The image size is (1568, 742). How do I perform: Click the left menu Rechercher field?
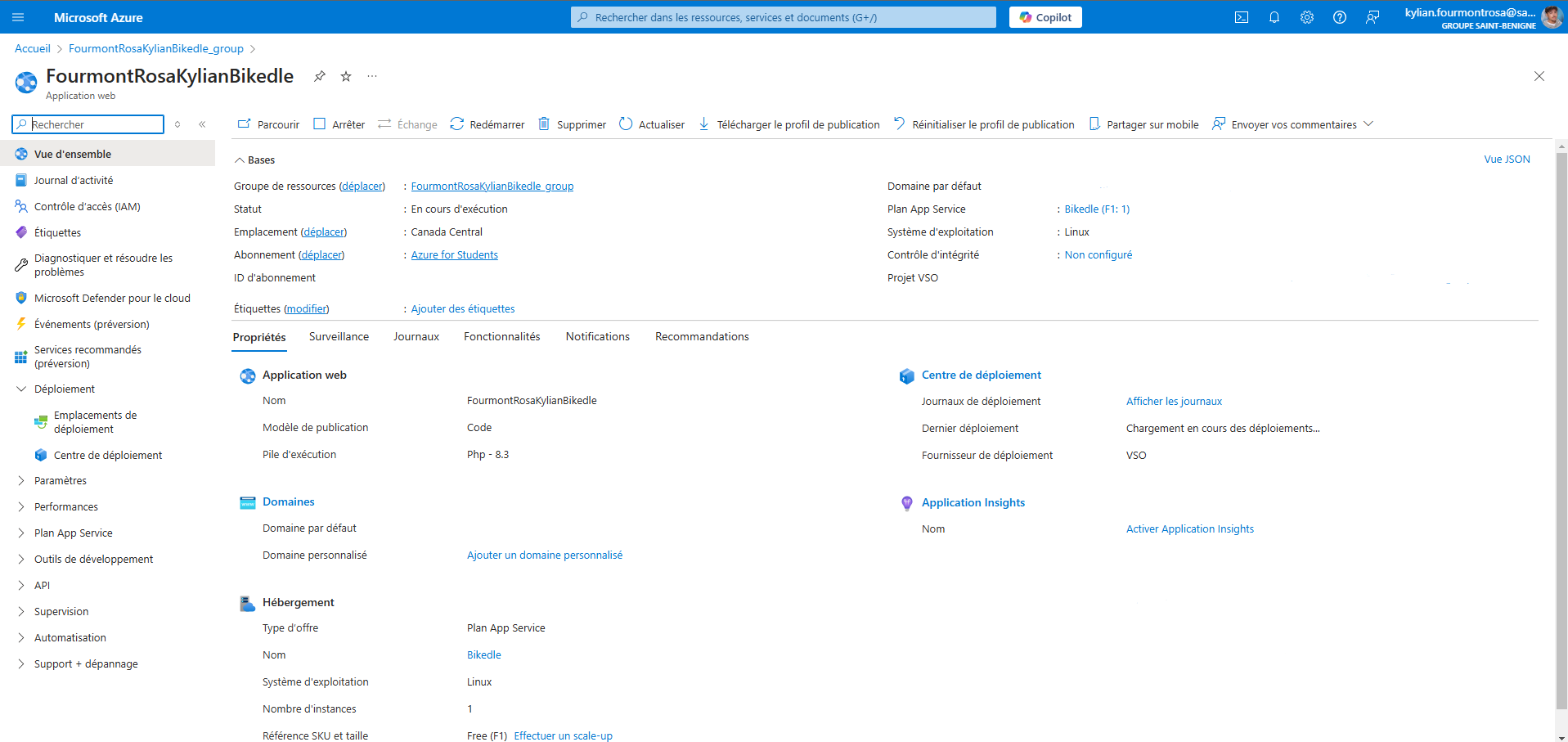[88, 124]
